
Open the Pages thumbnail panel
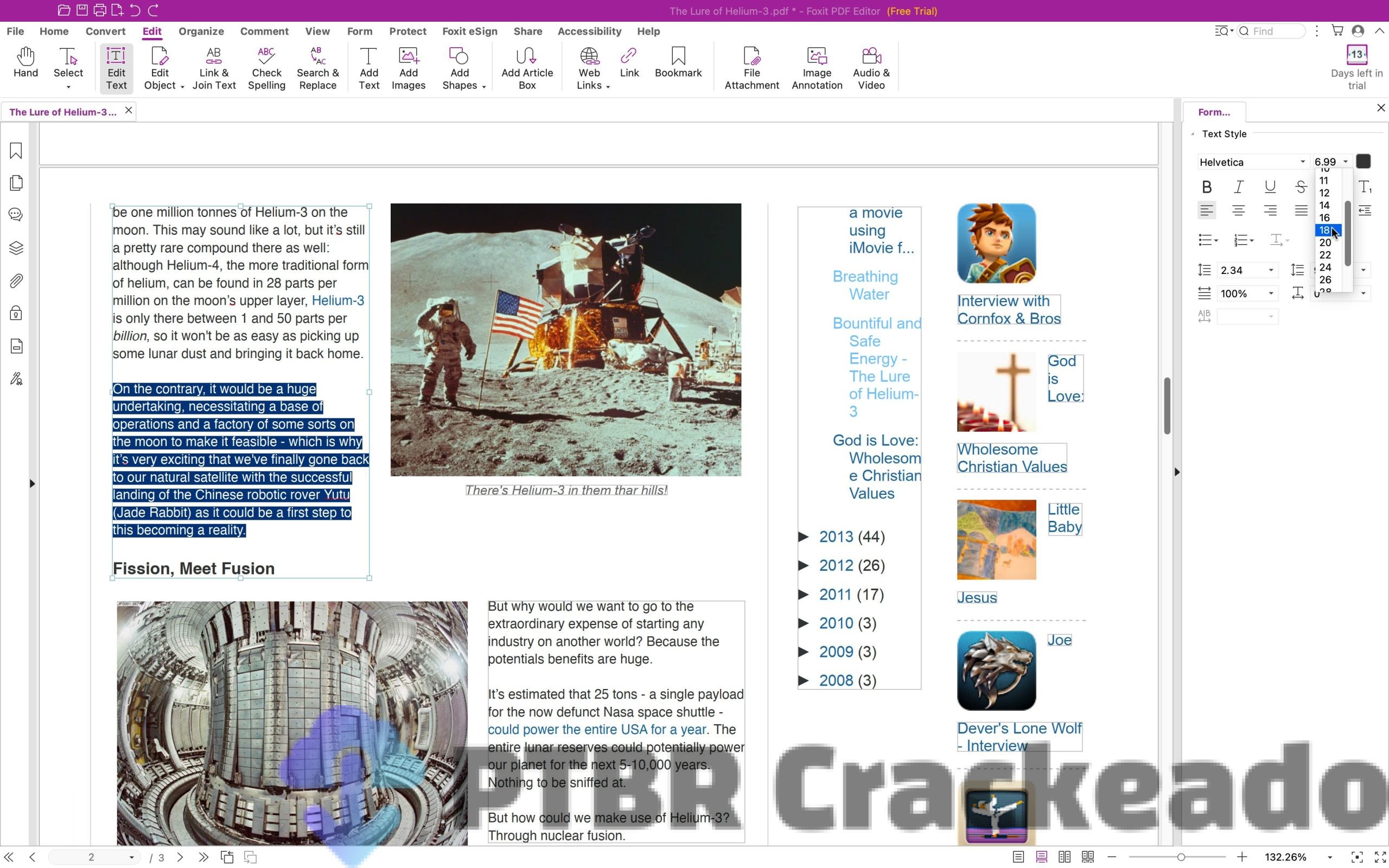(16, 183)
